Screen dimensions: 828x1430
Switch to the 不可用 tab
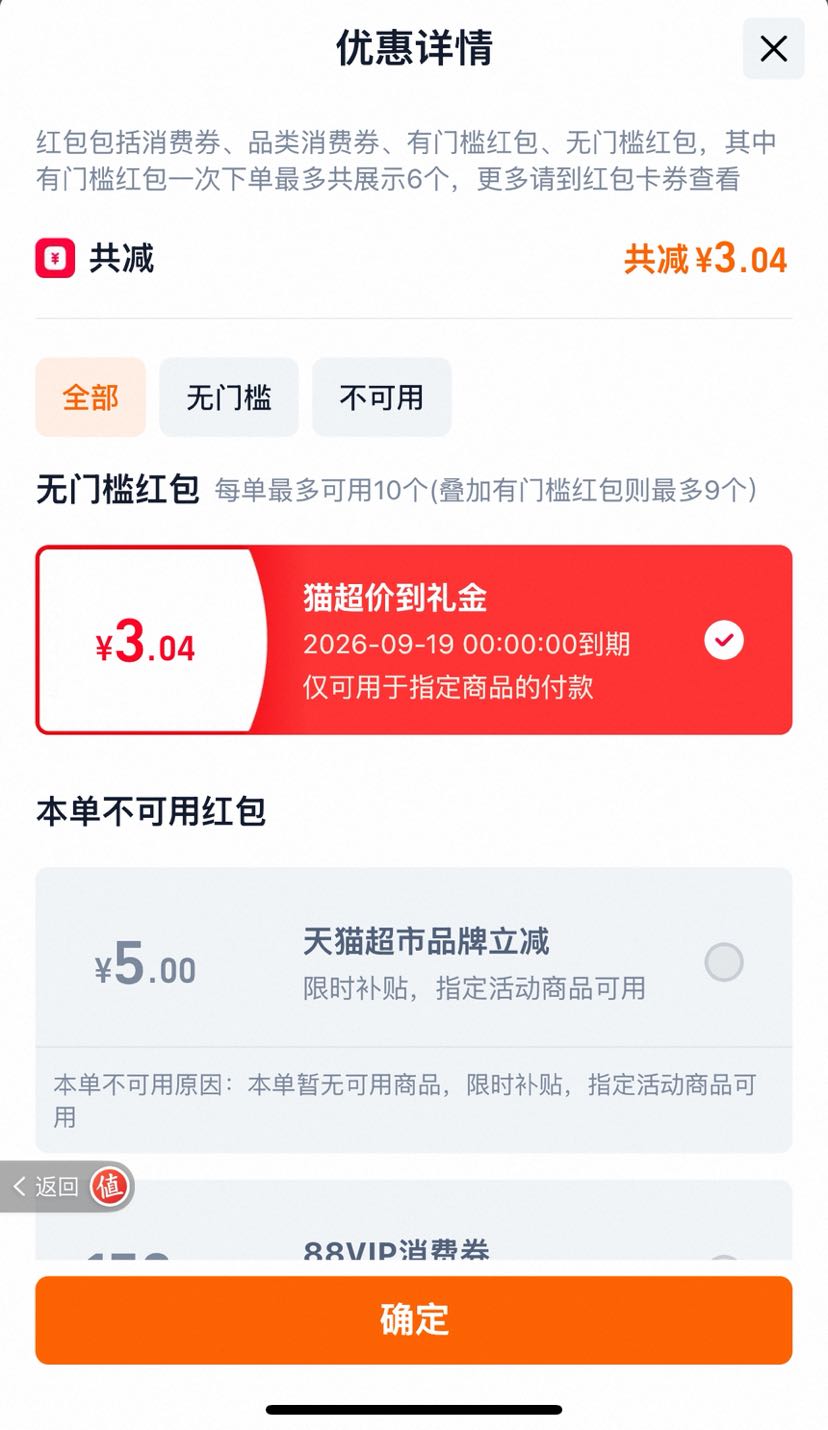click(x=382, y=397)
